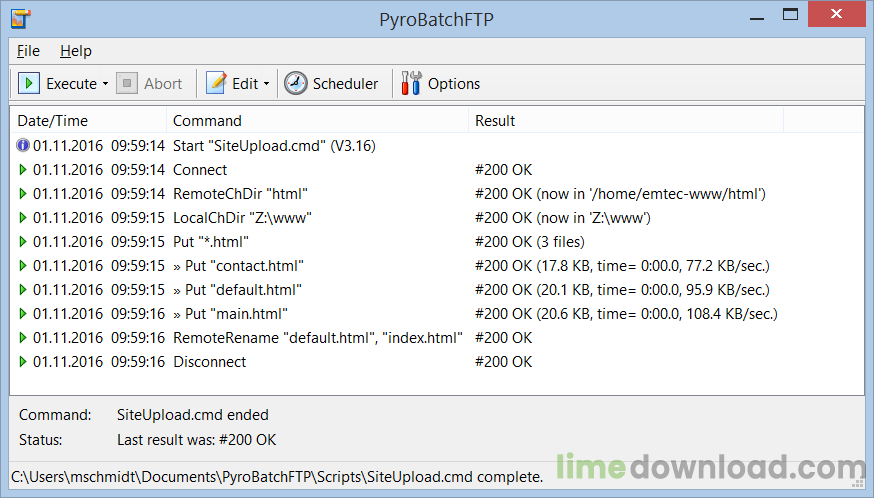This screenshot has width=874, height=498.
Task: Click green arrow on Put "contact.html" row
Action: (x=23, y=265)
